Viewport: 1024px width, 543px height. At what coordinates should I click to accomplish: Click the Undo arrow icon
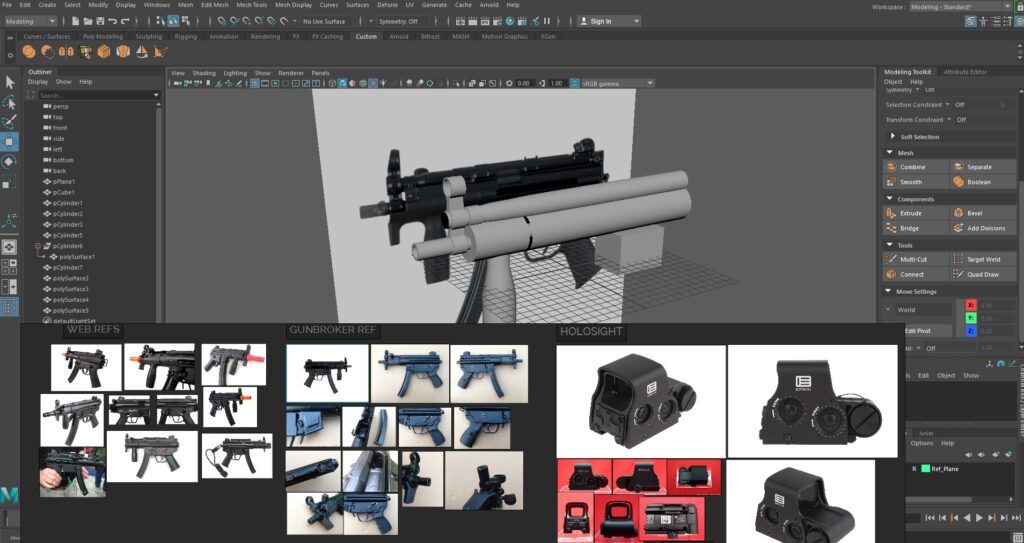(x=112, y=22)
